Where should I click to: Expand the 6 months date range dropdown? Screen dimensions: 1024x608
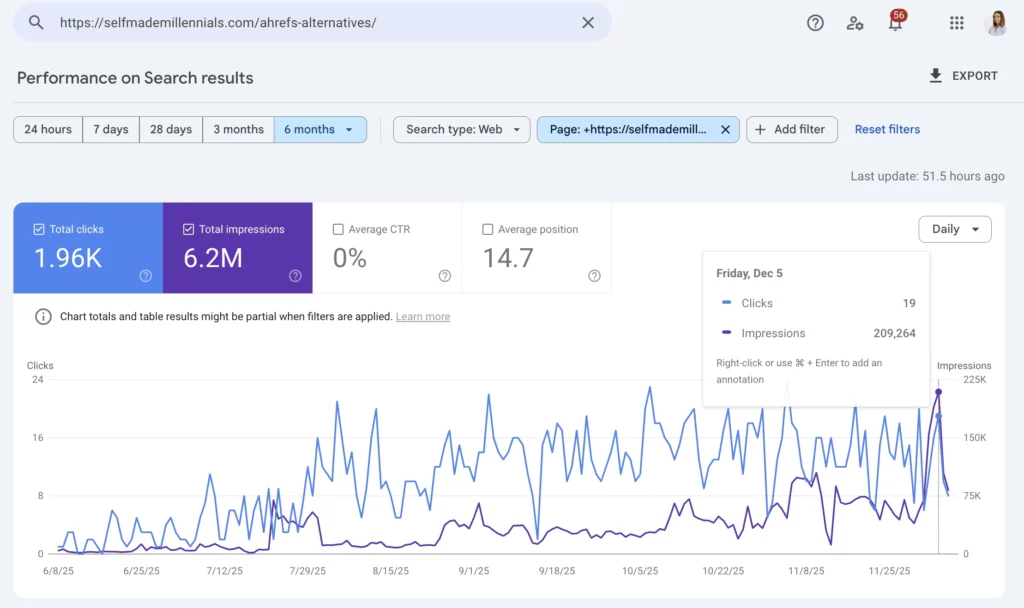pos(320,129)
